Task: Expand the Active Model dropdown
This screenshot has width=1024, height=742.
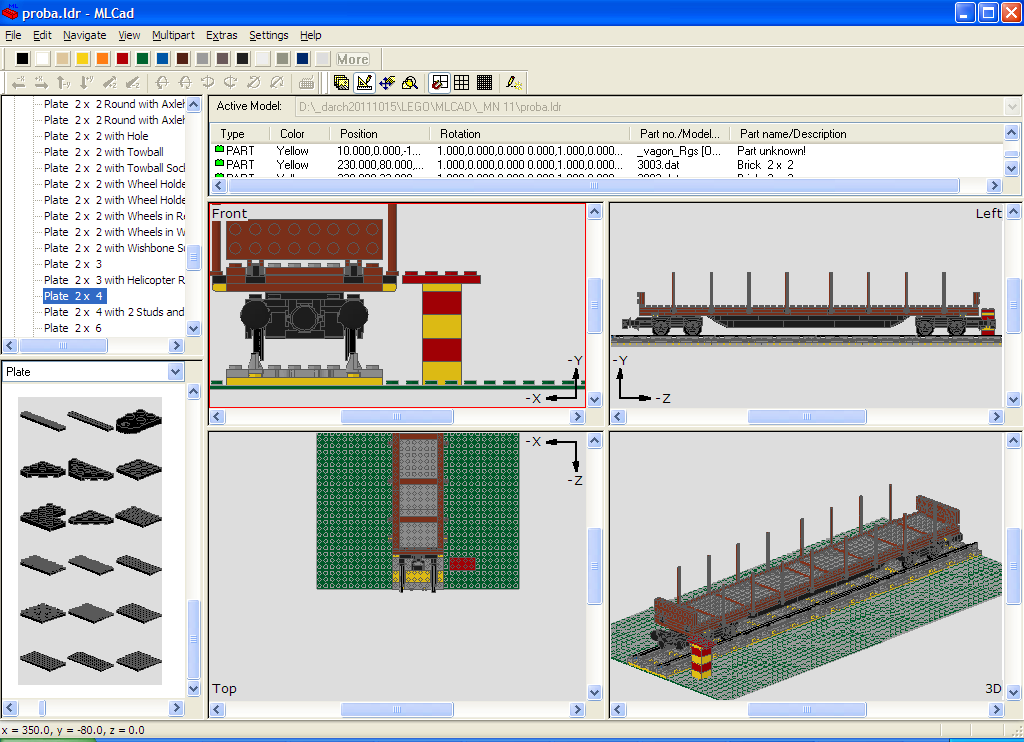Action: [x=1010, y=106]
